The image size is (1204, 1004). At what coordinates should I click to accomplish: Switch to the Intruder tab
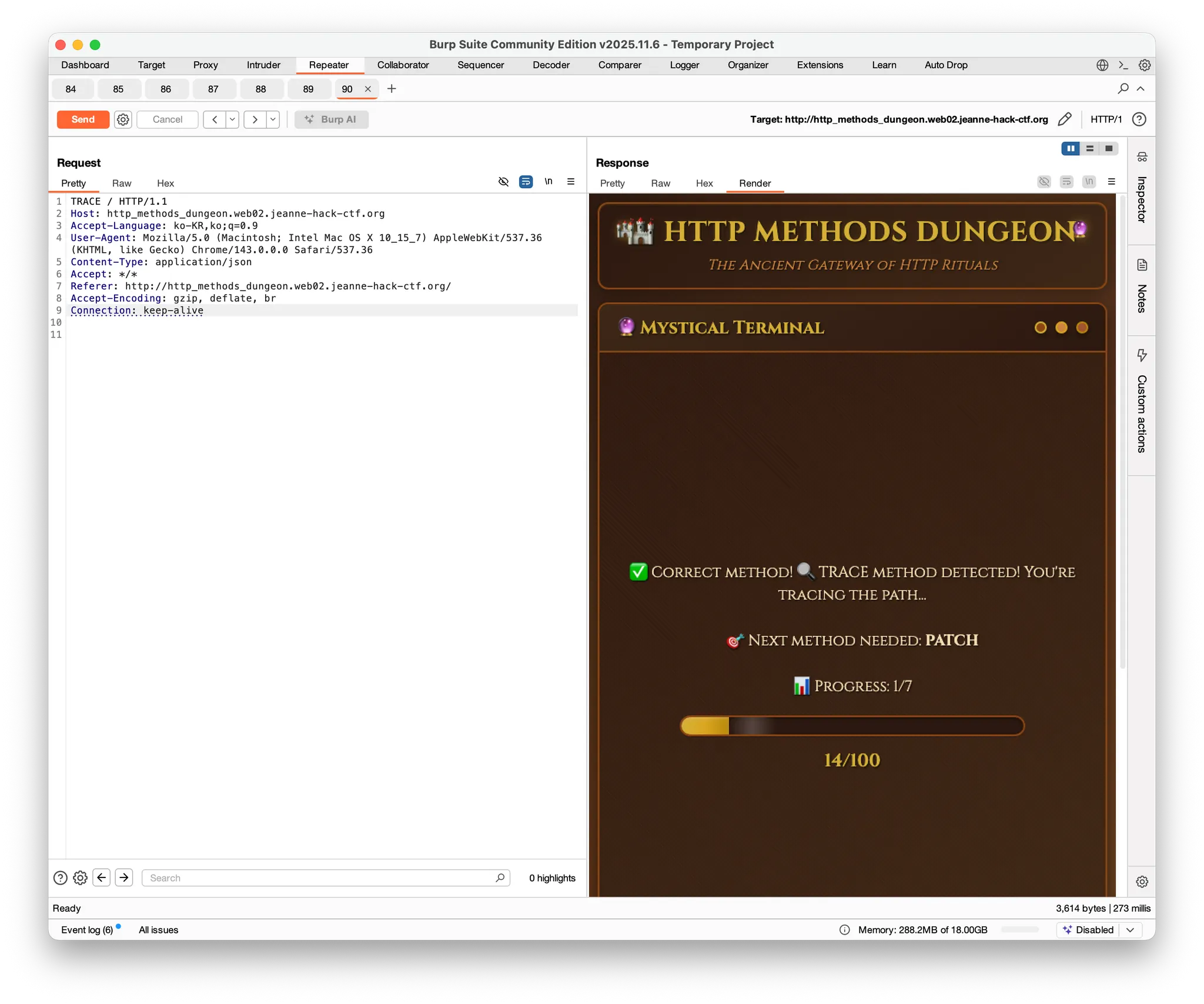point(263,65)
